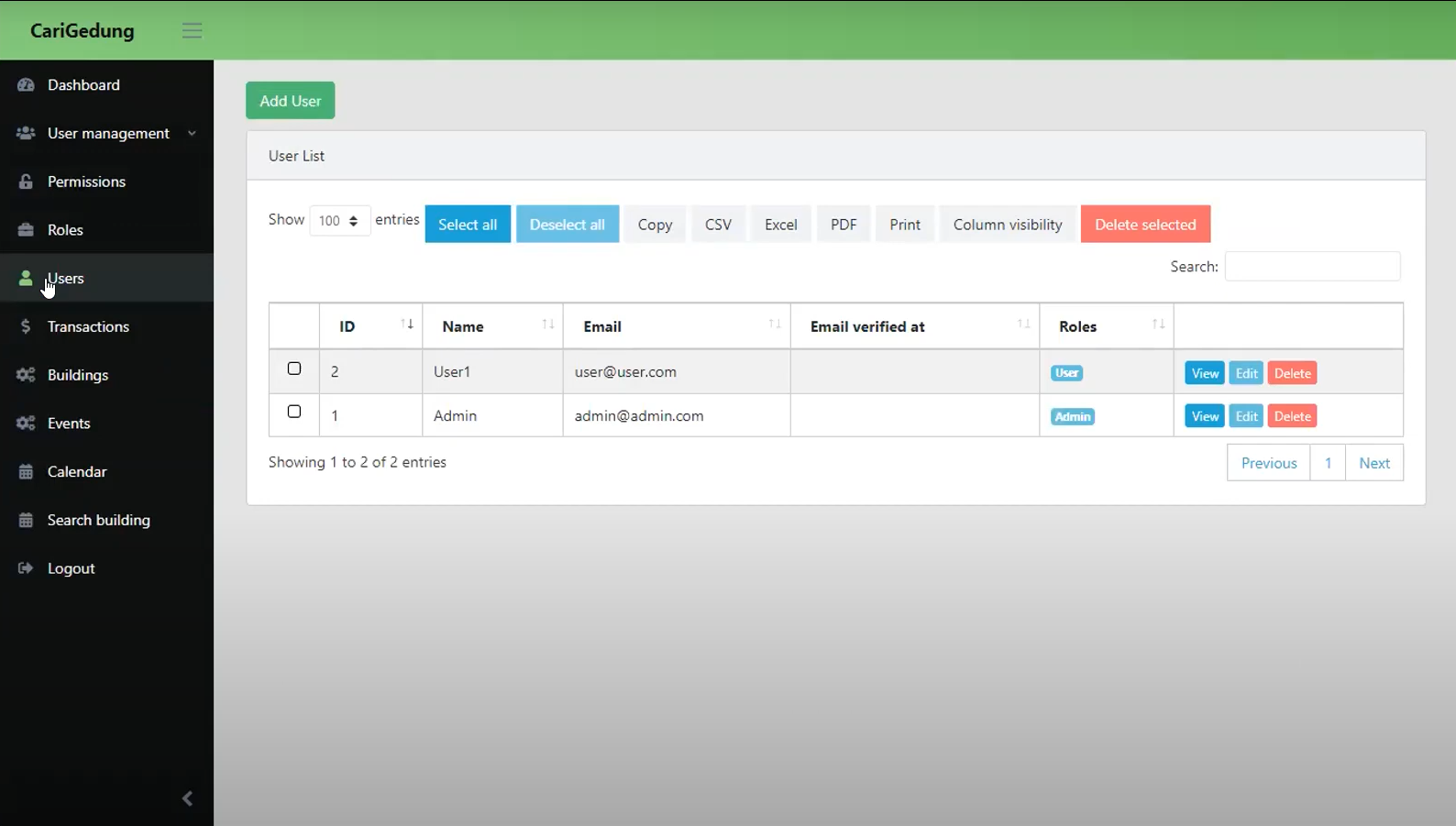Click the hamburger menu toggle icon
Image resolution: width=1456 pixels, height=826 pixels.
[x=192, y=30]
